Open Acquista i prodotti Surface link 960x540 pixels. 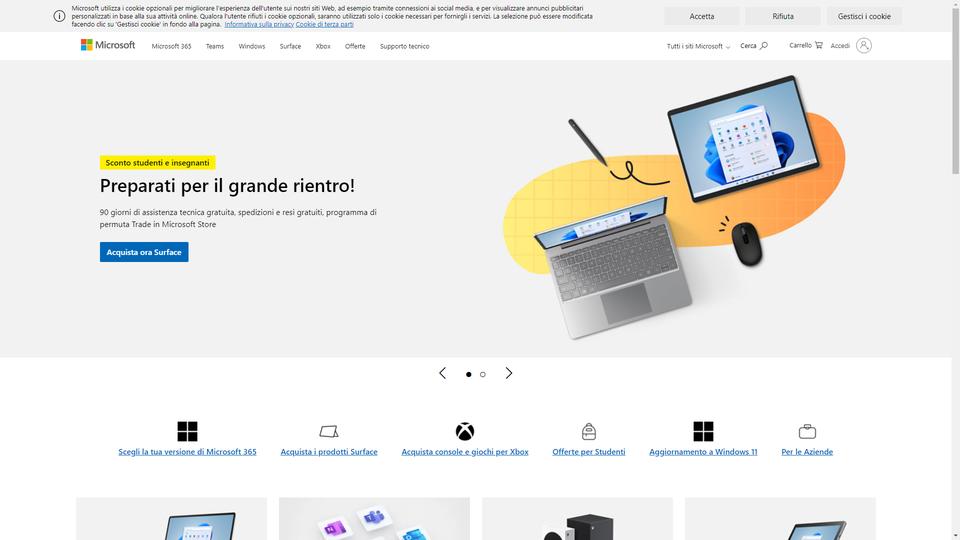pos(329,452)
